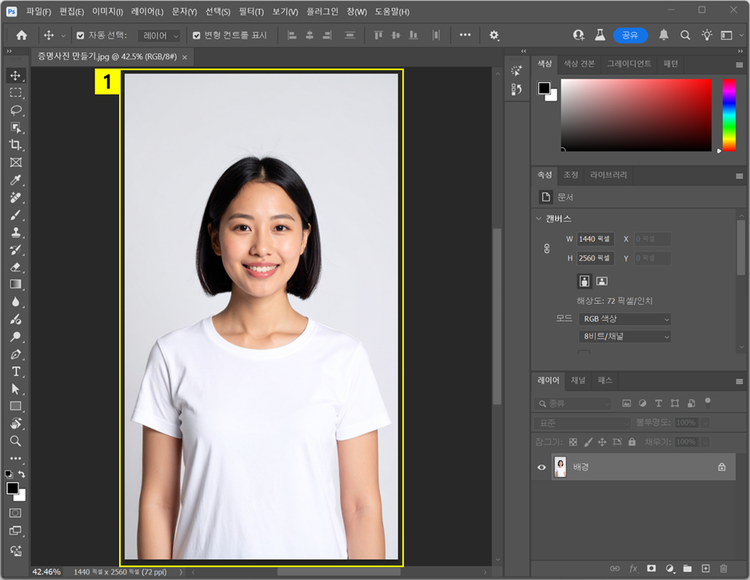Select the Crop tool in the toolbar

(15, 145)
